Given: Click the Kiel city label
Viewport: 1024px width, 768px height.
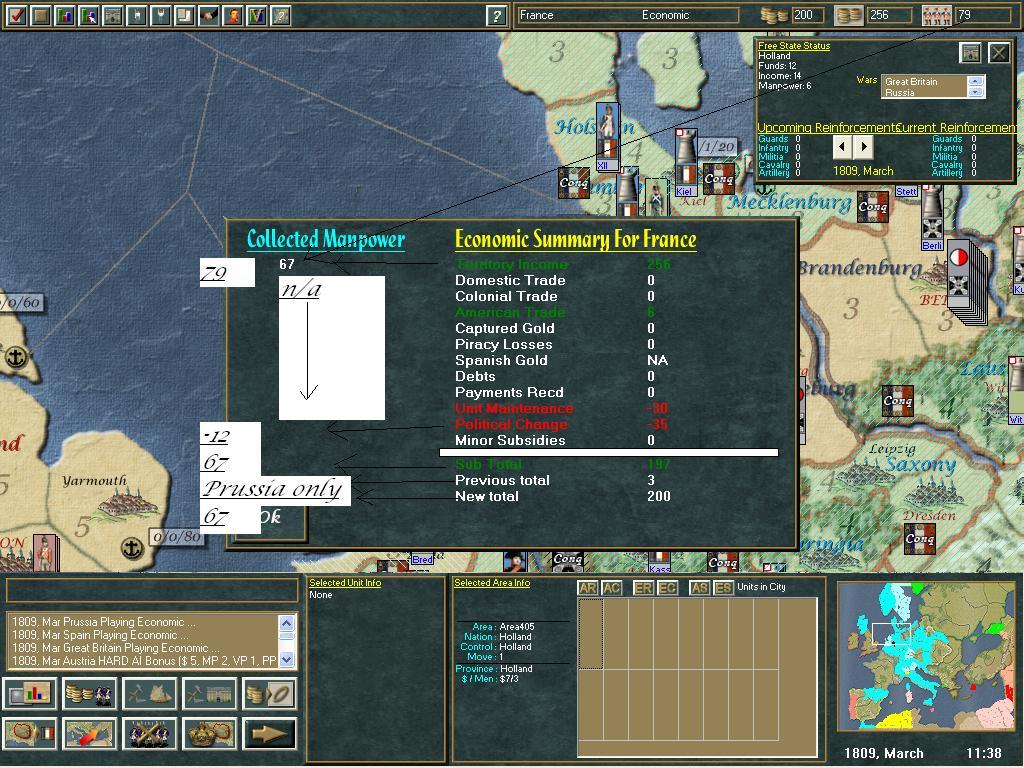Looking at the screenshot, I should coord(684,191).
